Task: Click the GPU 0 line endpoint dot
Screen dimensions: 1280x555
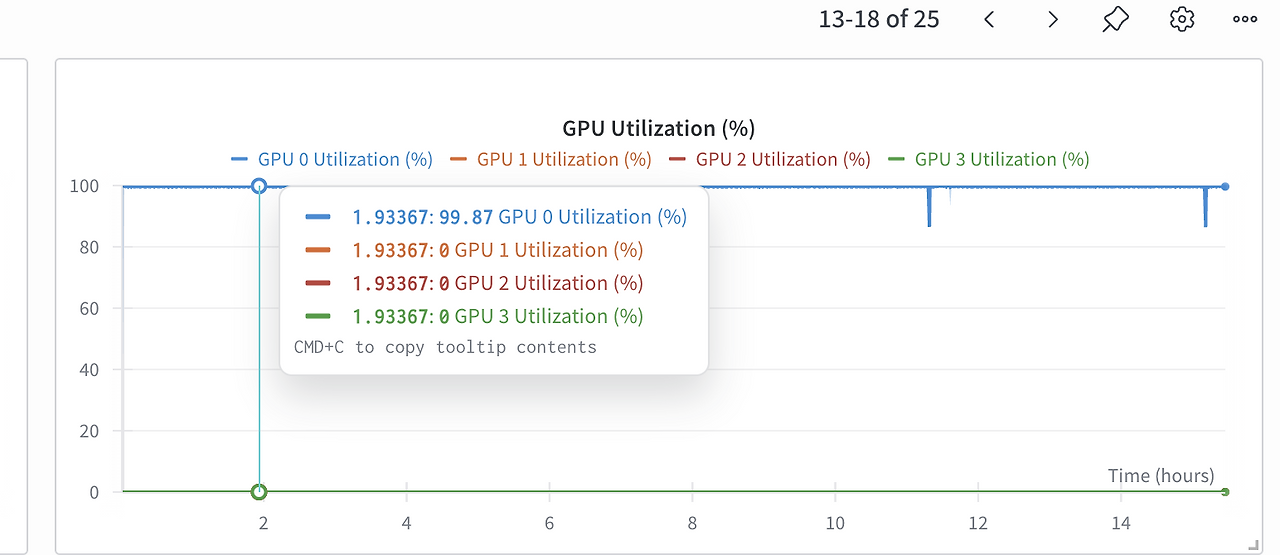Action: coord(1225,186)
